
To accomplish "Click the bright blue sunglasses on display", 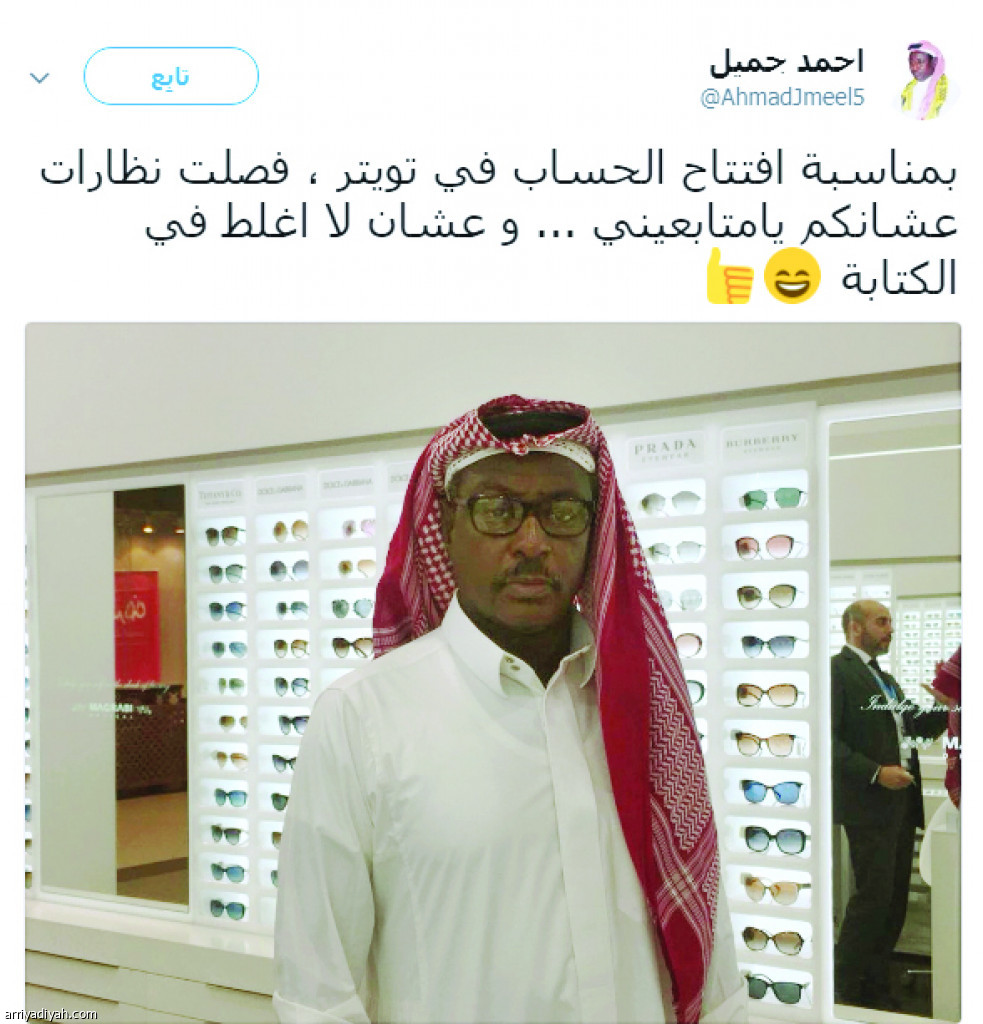I will pos(771,792).
